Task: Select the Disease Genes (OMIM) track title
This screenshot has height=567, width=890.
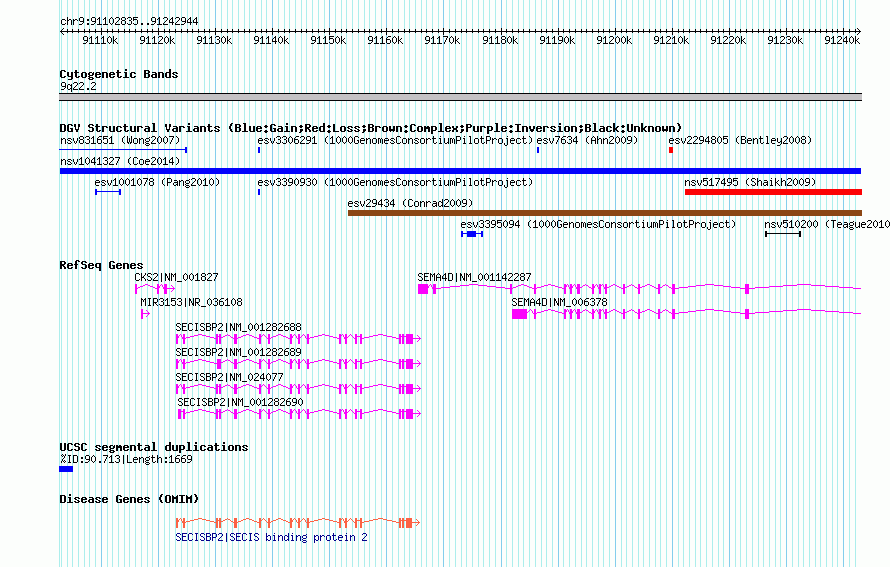Action: pyautogui.click(x=129, y=499)
